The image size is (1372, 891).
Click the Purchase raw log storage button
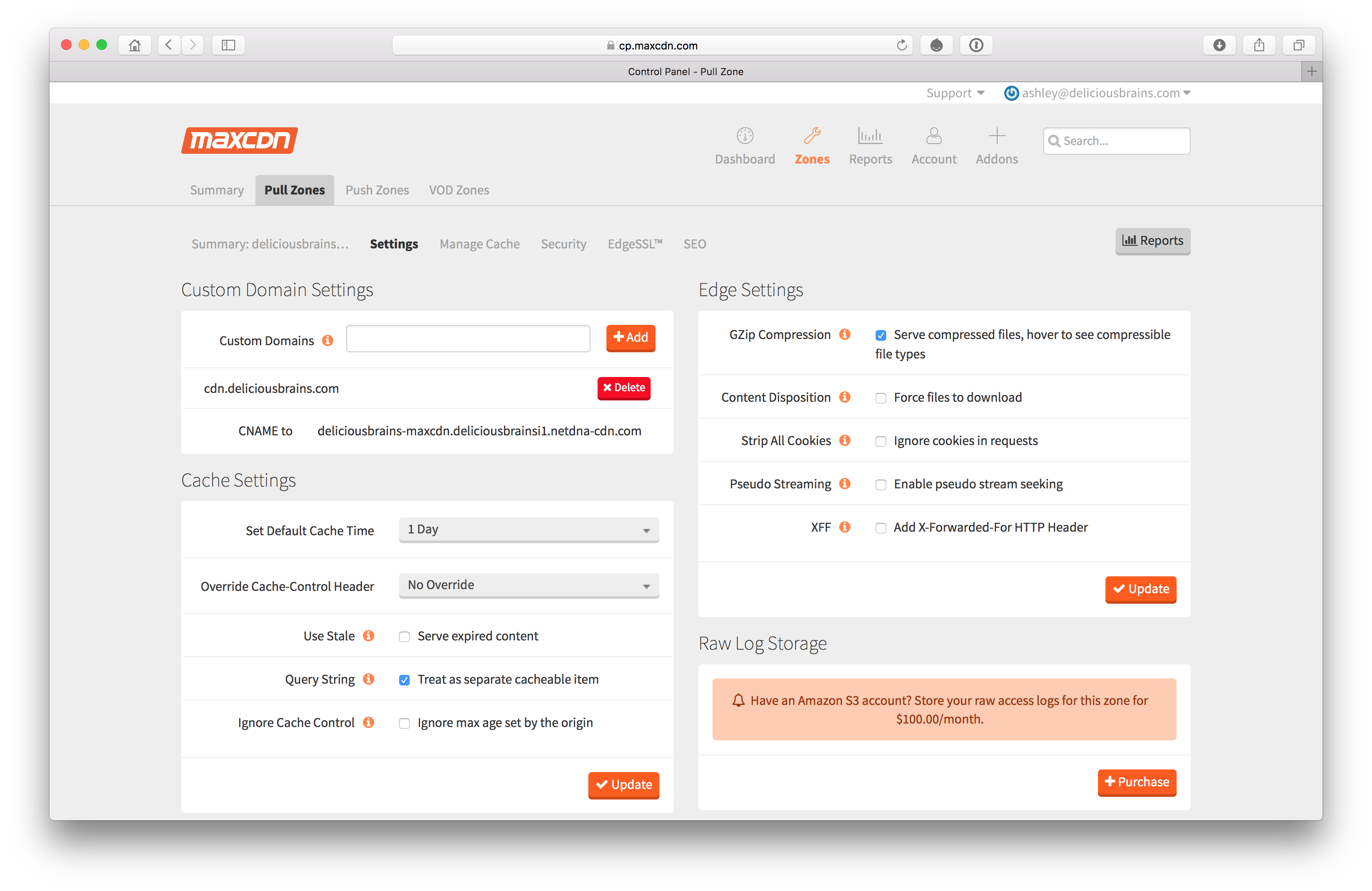[1137, 782]
